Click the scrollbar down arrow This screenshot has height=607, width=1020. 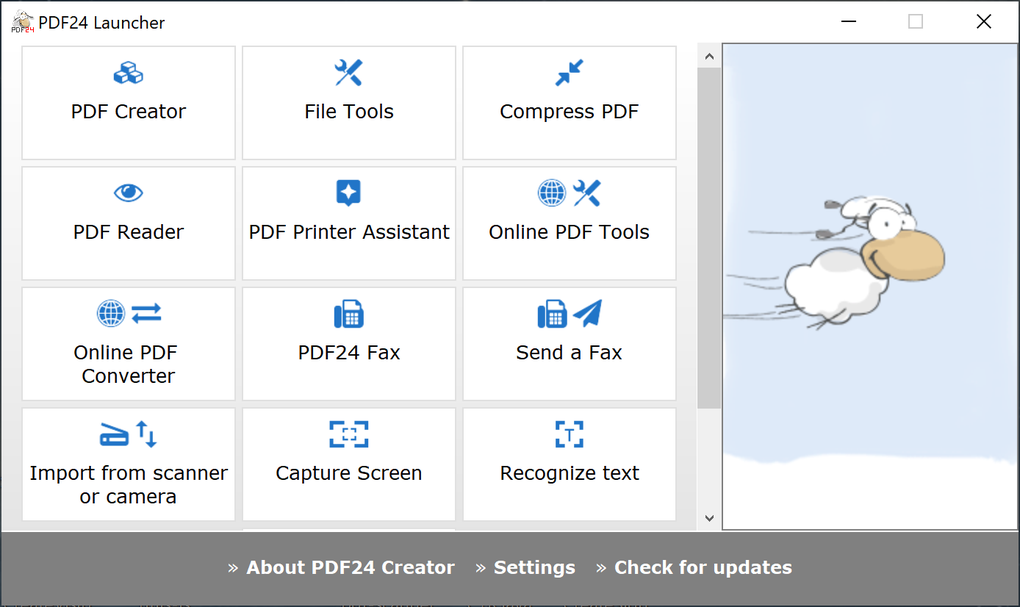709,518
